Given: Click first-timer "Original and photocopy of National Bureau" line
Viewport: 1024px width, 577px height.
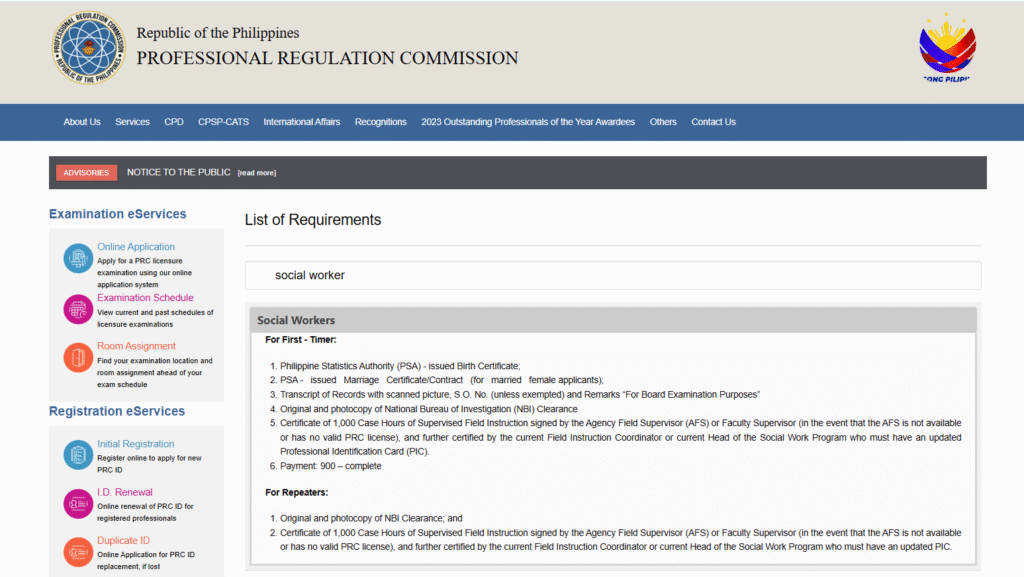Looking at the screenshot, I should tap(428, 409).
